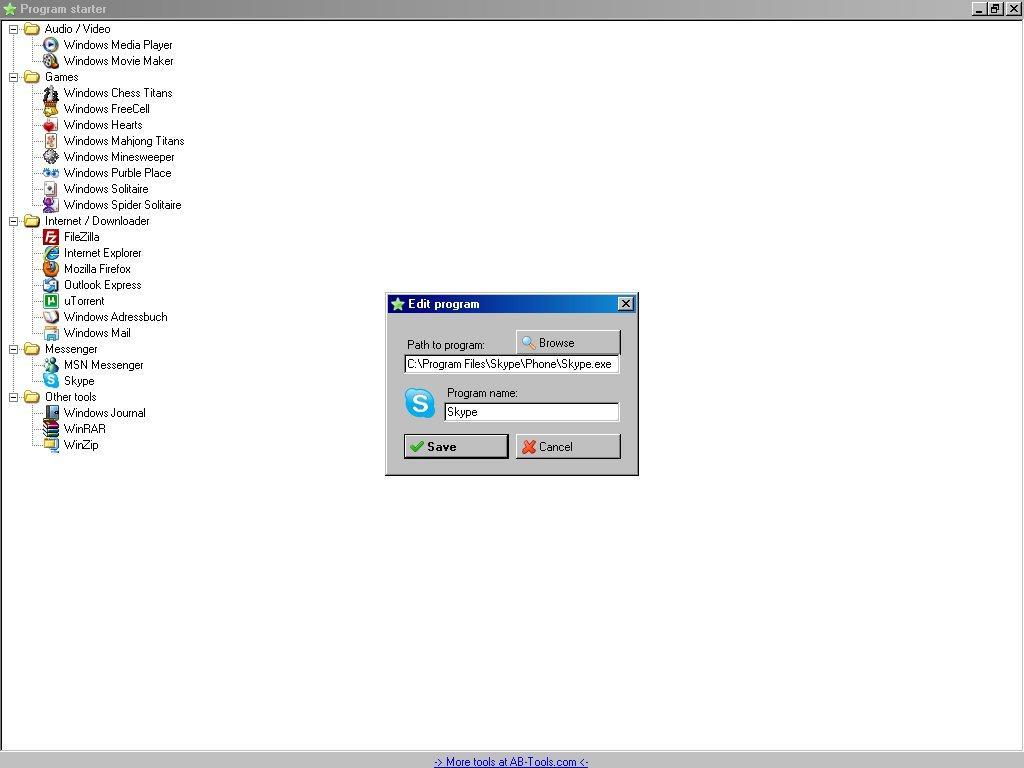Click the large Skype logo in Edit program dialog
Image resolution: width=1024 pixels, height=768 pixels.
click(420, 402)
